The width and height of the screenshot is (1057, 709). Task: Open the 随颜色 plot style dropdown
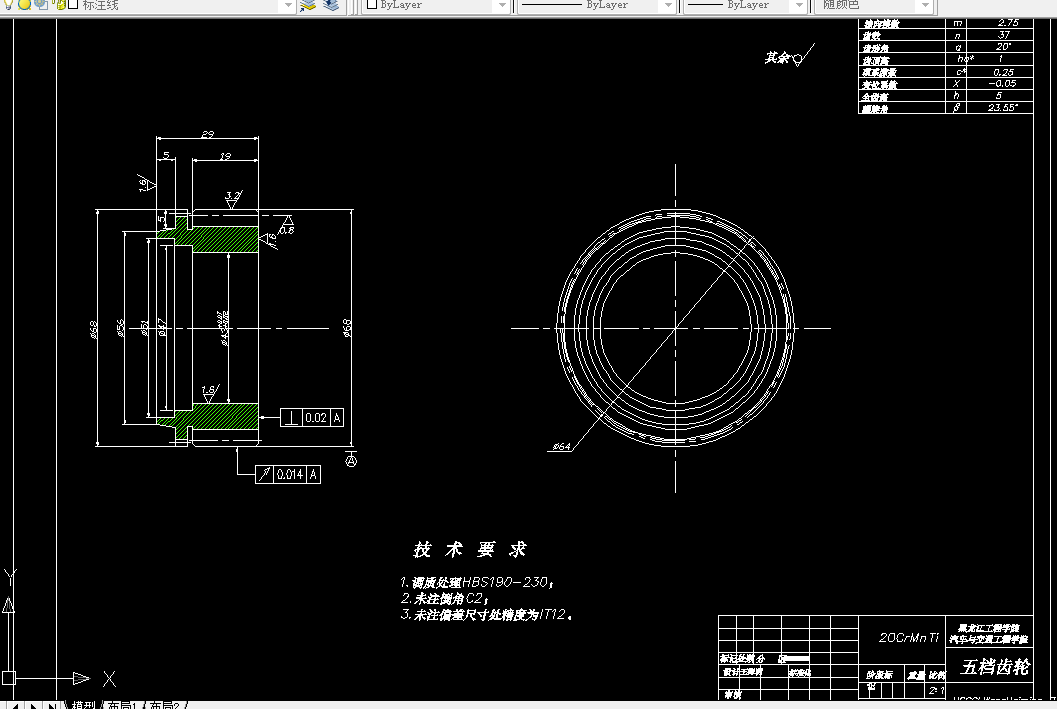926,5
